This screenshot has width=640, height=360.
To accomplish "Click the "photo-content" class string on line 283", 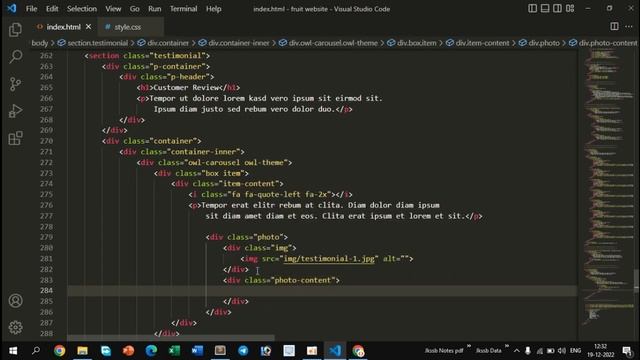I will pyautogui.click(x=304, y=280).
